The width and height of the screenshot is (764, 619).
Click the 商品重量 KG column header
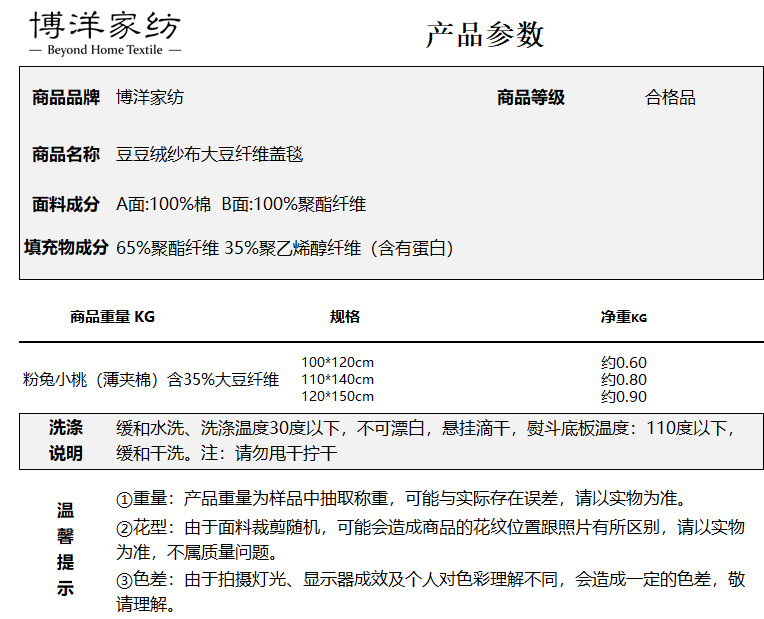point(112,317)
